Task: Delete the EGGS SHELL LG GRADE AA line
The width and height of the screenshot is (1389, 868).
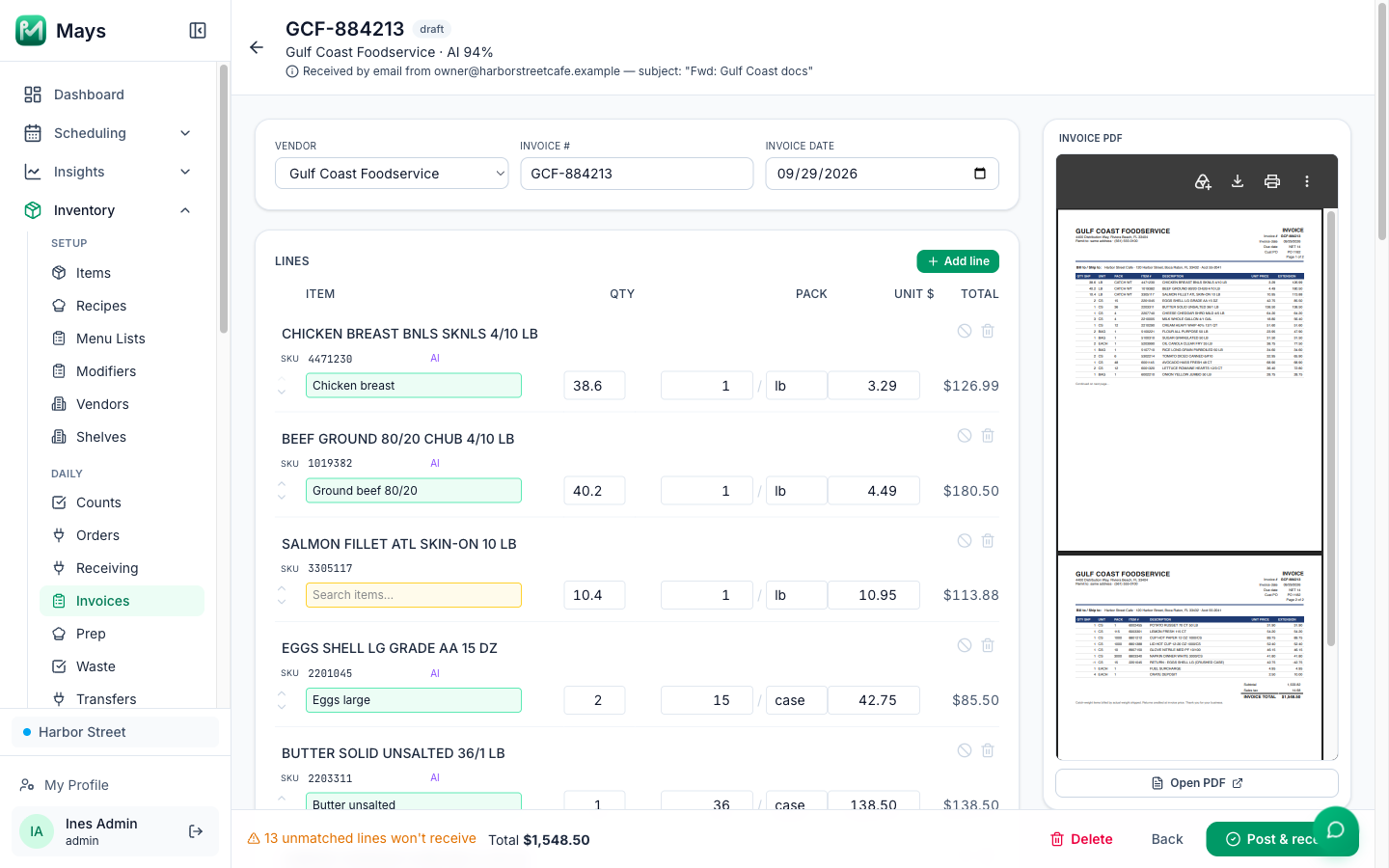Action: [x=988, y=645]
